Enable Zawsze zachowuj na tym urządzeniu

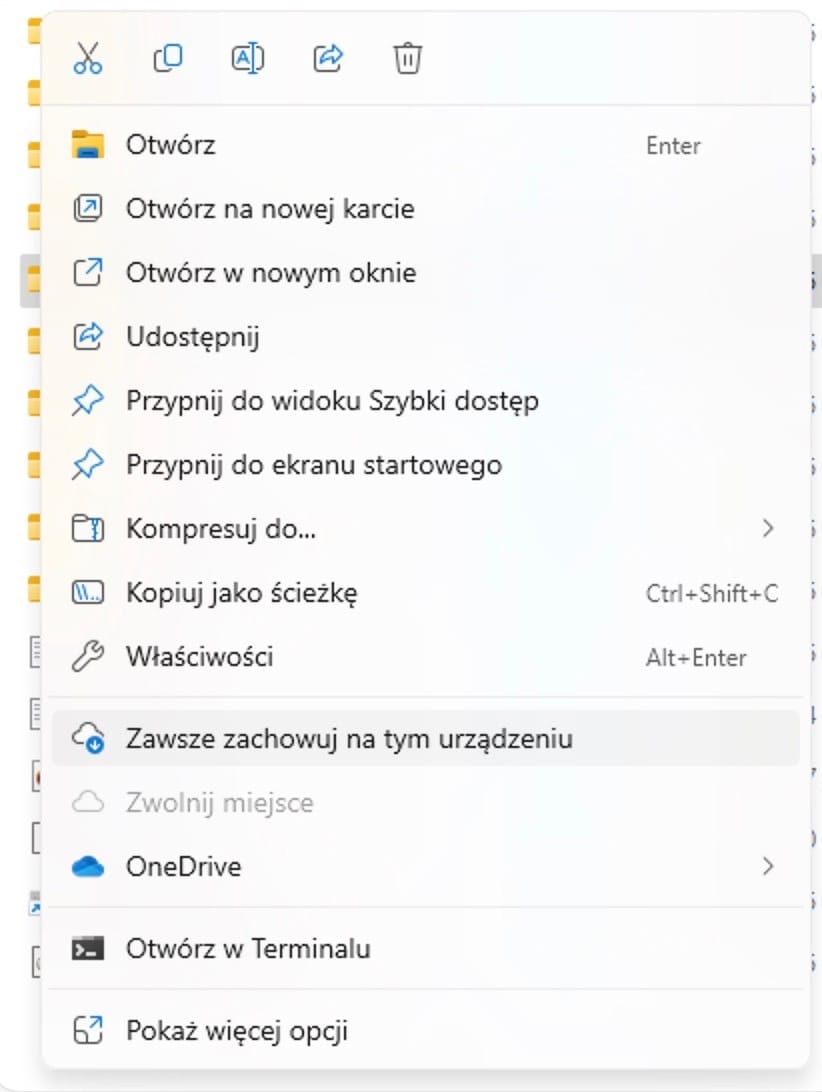coord(426,738)
